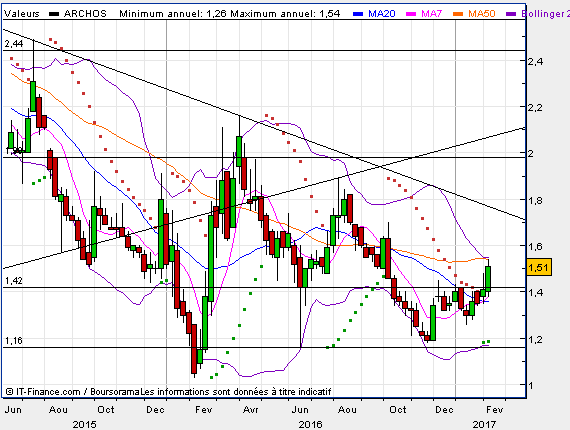Click the Avr month marker on axis
Viewport: 570px width, 430px height.
[250, 410]
